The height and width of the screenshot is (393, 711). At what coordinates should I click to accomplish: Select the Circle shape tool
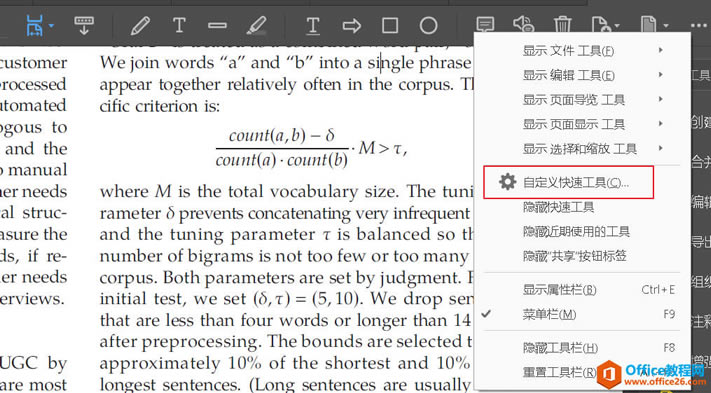(429, 25)
